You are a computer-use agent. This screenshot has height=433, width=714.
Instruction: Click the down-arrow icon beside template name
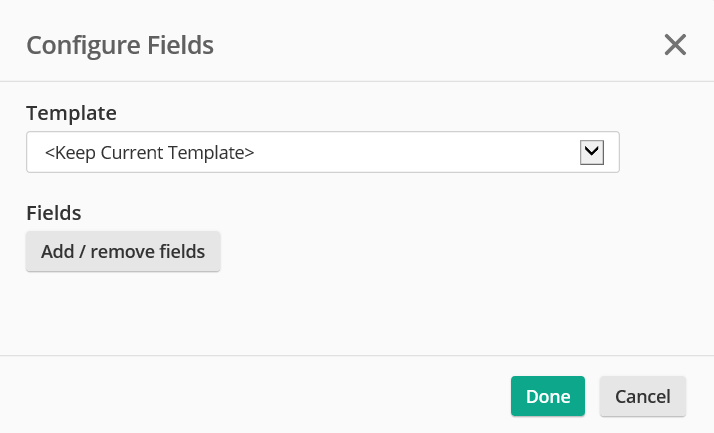click(x=591, y=152)
